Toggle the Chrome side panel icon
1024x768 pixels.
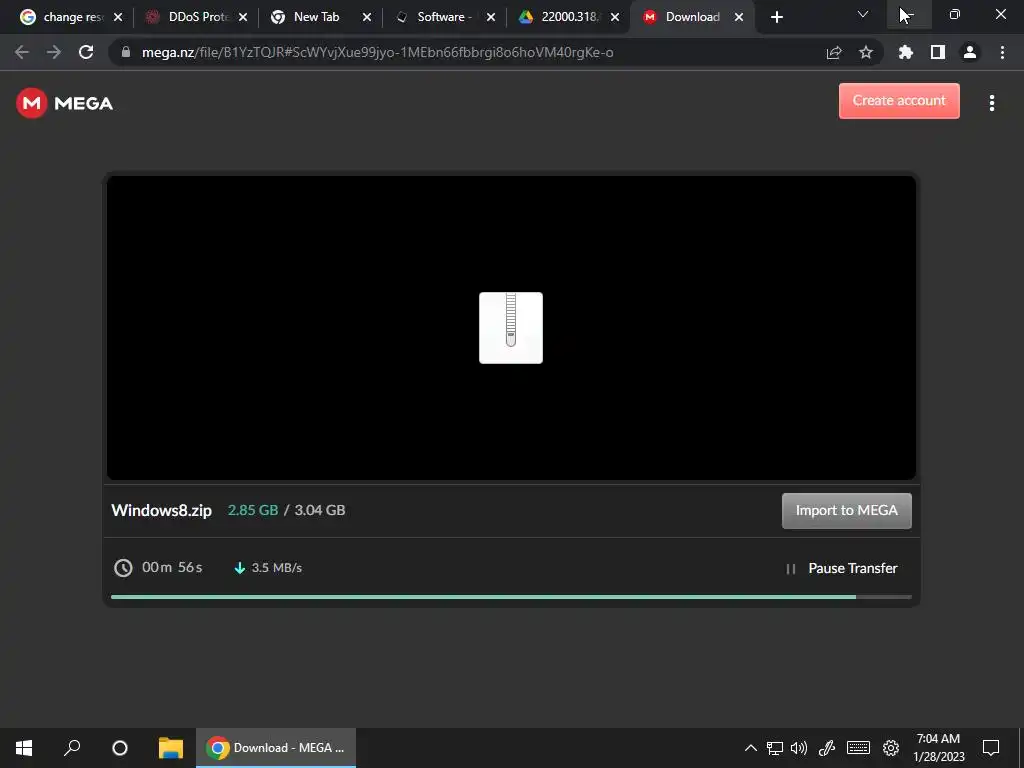tap(938, 52)
